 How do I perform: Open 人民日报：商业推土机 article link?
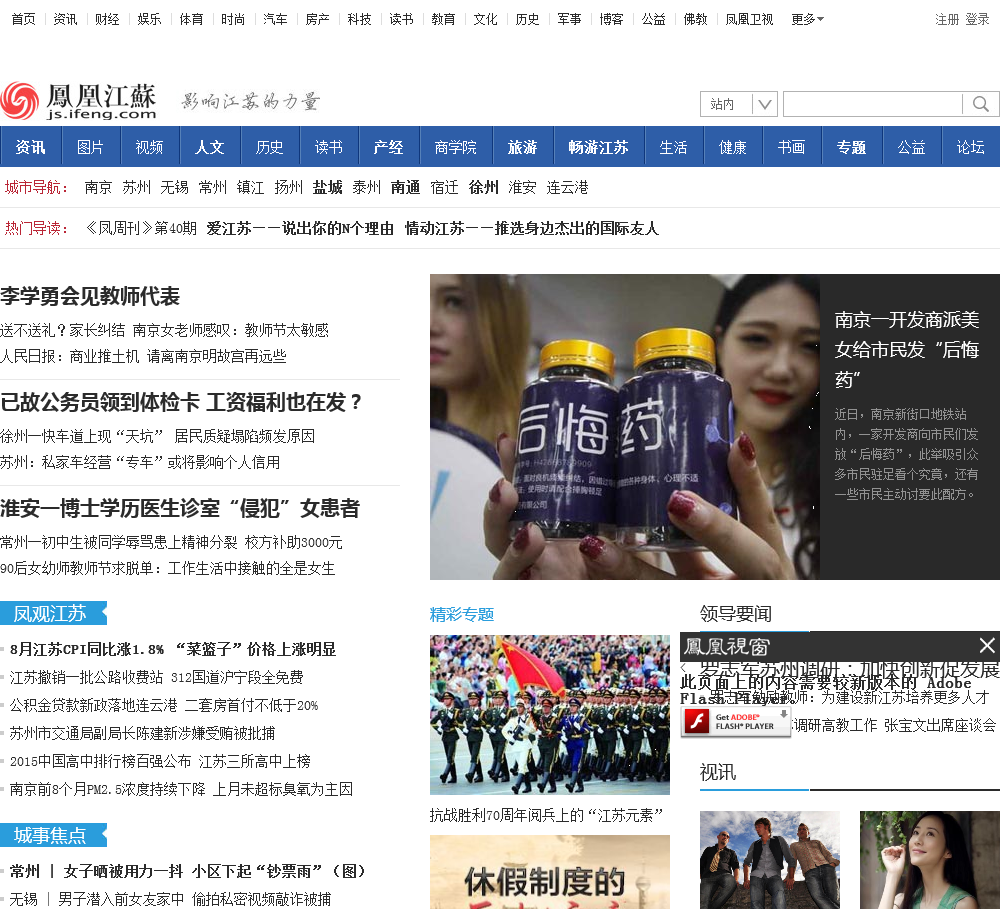pyautogui.click(x=143, y=356)
